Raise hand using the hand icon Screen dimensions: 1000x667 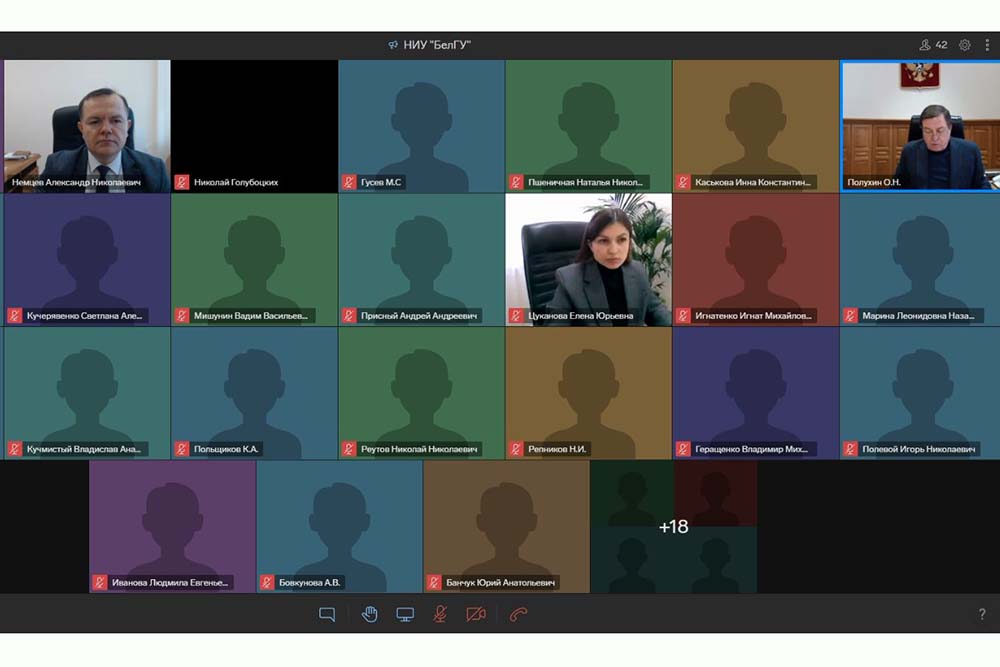point(369,614)
